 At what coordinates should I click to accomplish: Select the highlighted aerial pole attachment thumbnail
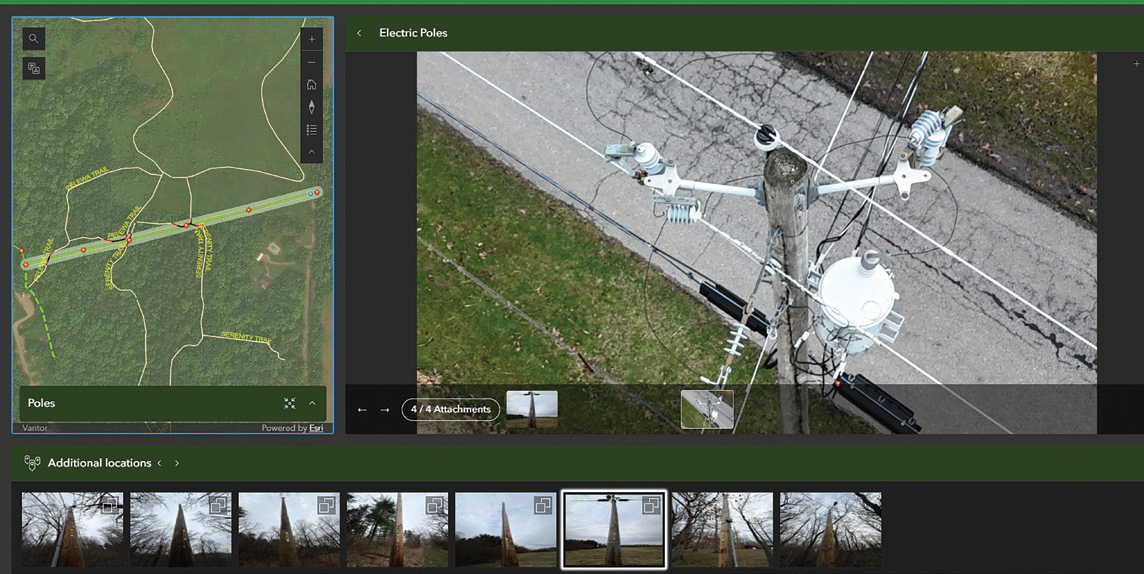point(707,409)
